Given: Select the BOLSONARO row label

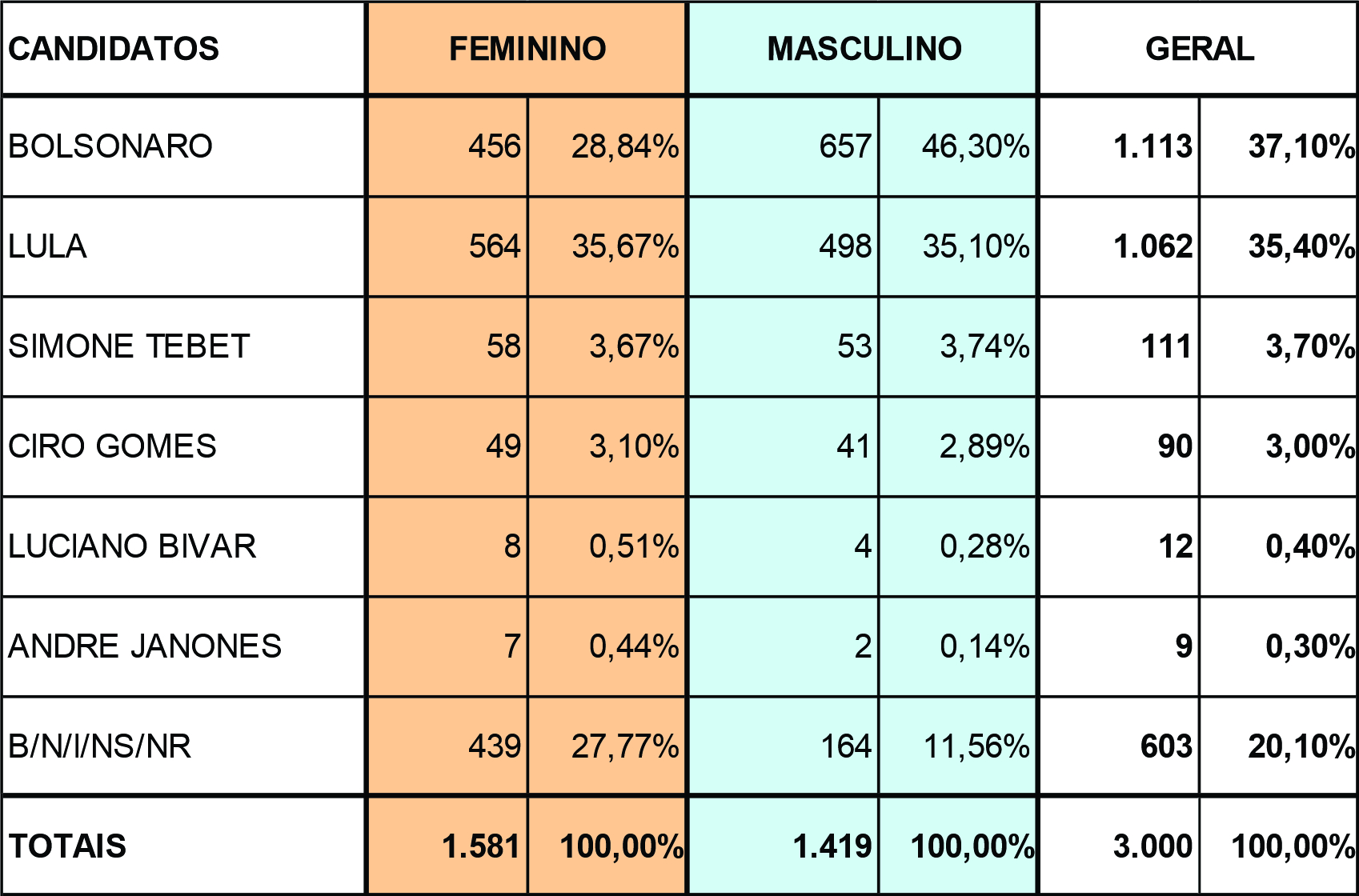Looking at the screenshot, I should (183, 146).
